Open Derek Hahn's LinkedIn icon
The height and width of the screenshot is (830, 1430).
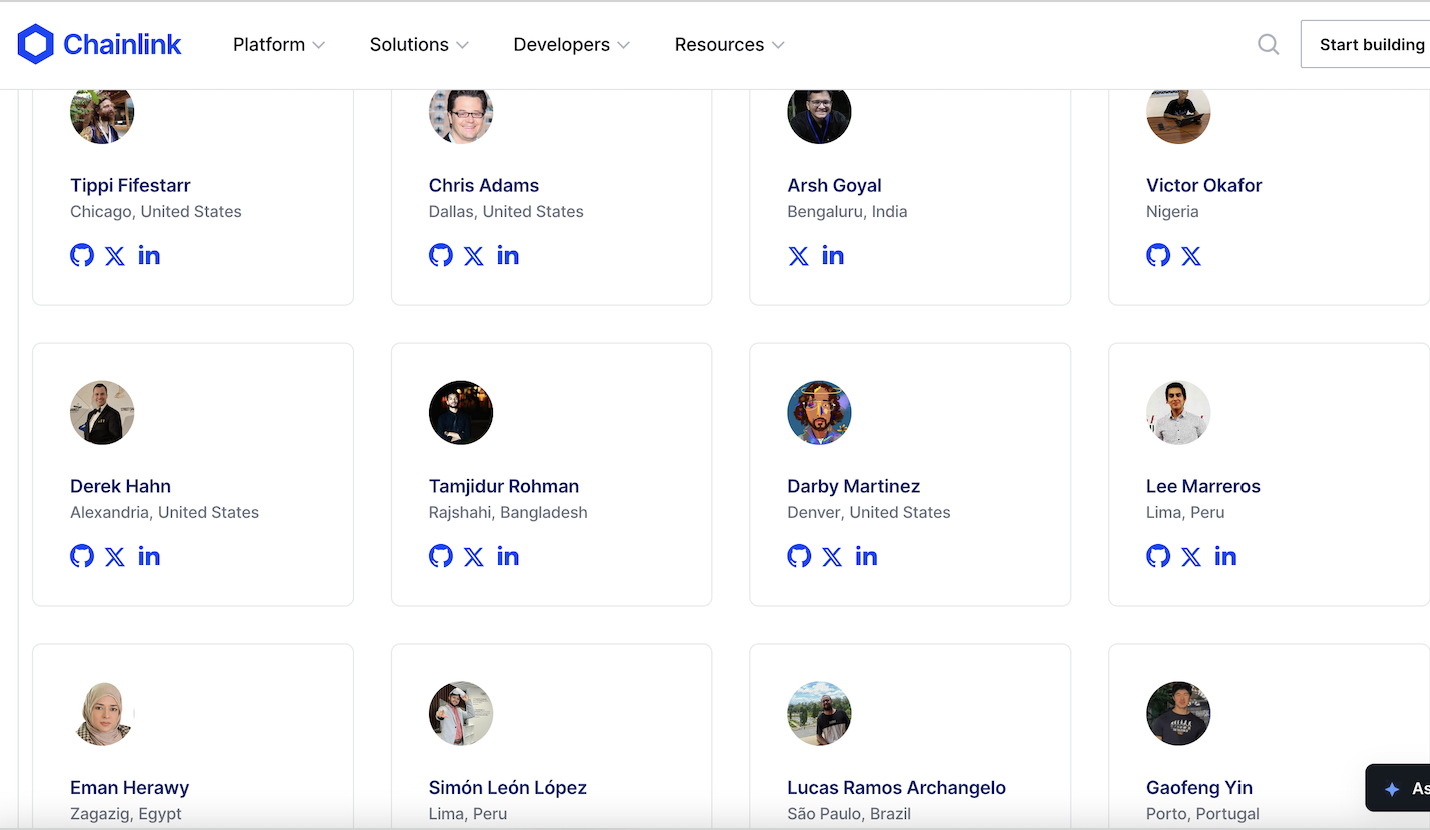click(x=149, y=556)
